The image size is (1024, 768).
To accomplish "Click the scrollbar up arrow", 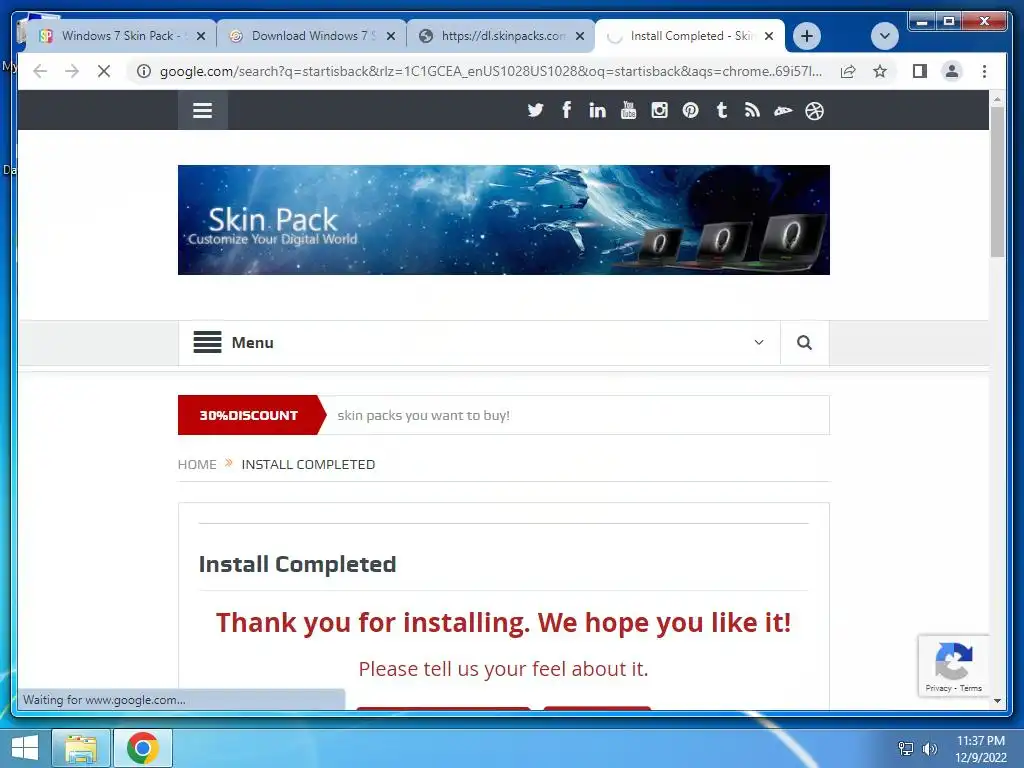I will (997, 99).
